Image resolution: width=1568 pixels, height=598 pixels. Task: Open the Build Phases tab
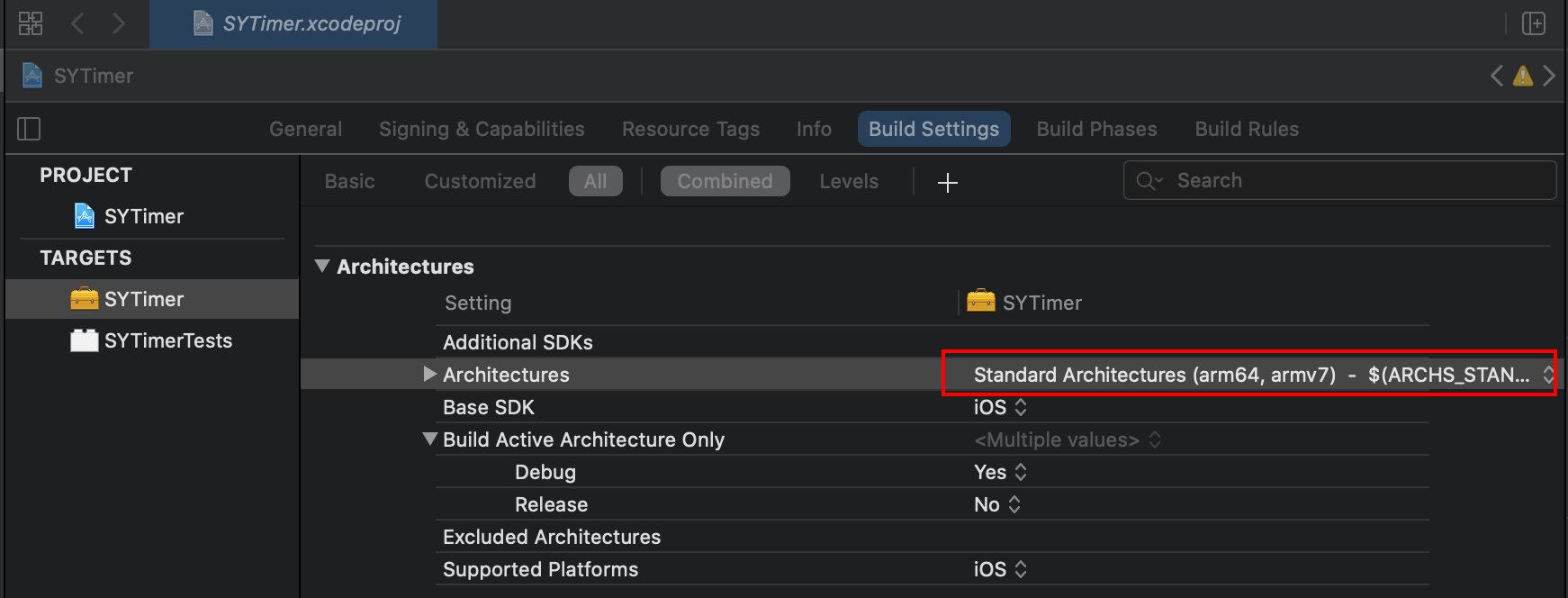[x=1096, y=129]
